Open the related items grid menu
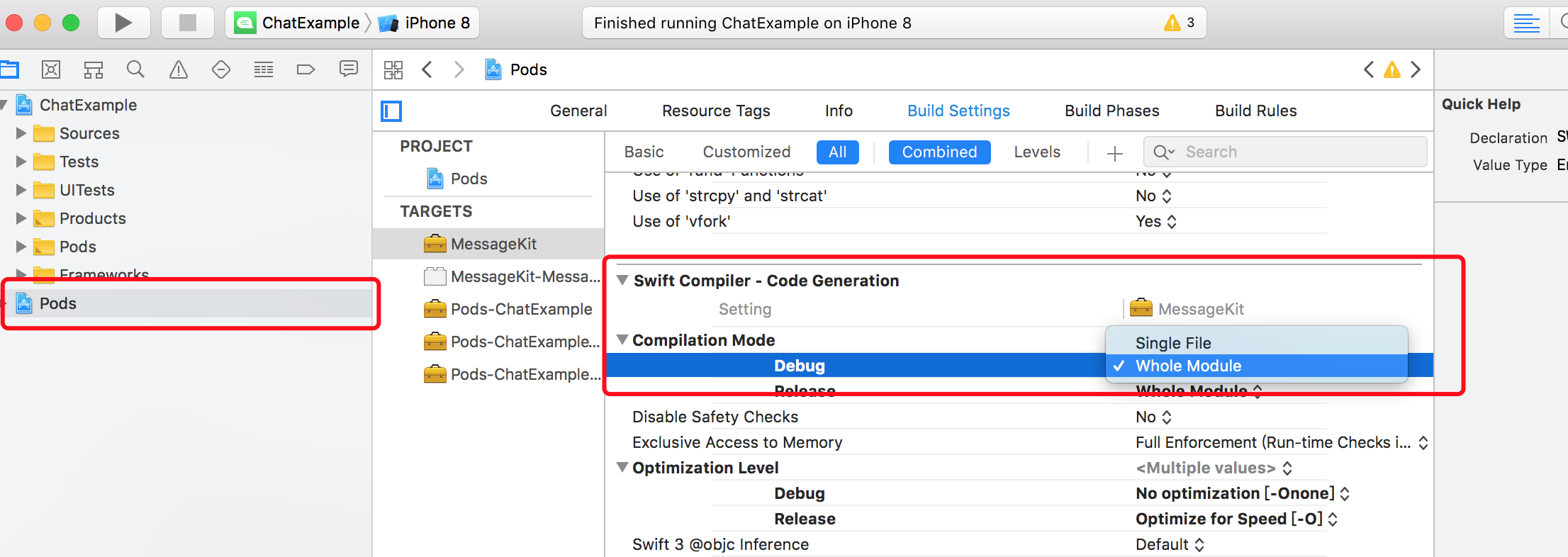 pyautogui.click(x=393, y=69)
